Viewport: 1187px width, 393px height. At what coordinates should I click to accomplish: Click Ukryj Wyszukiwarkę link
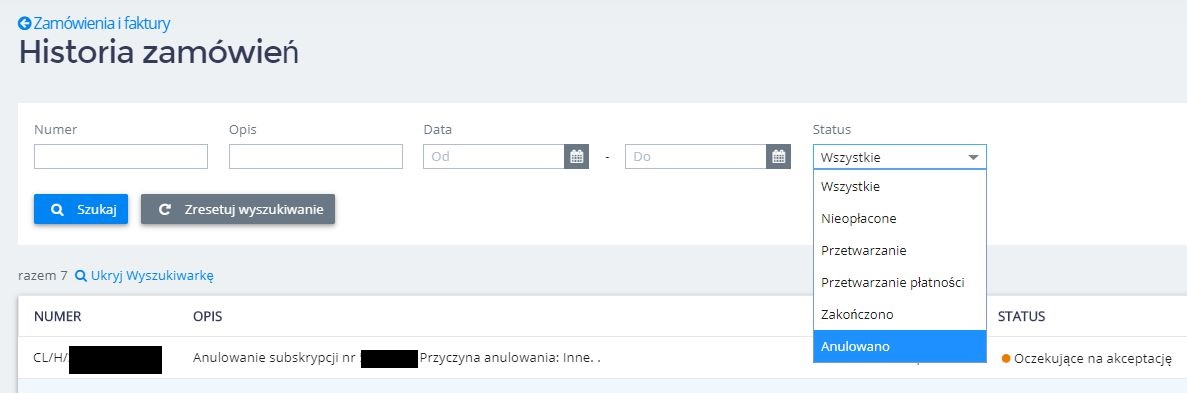pyautogui.click(x=152, y=276)
